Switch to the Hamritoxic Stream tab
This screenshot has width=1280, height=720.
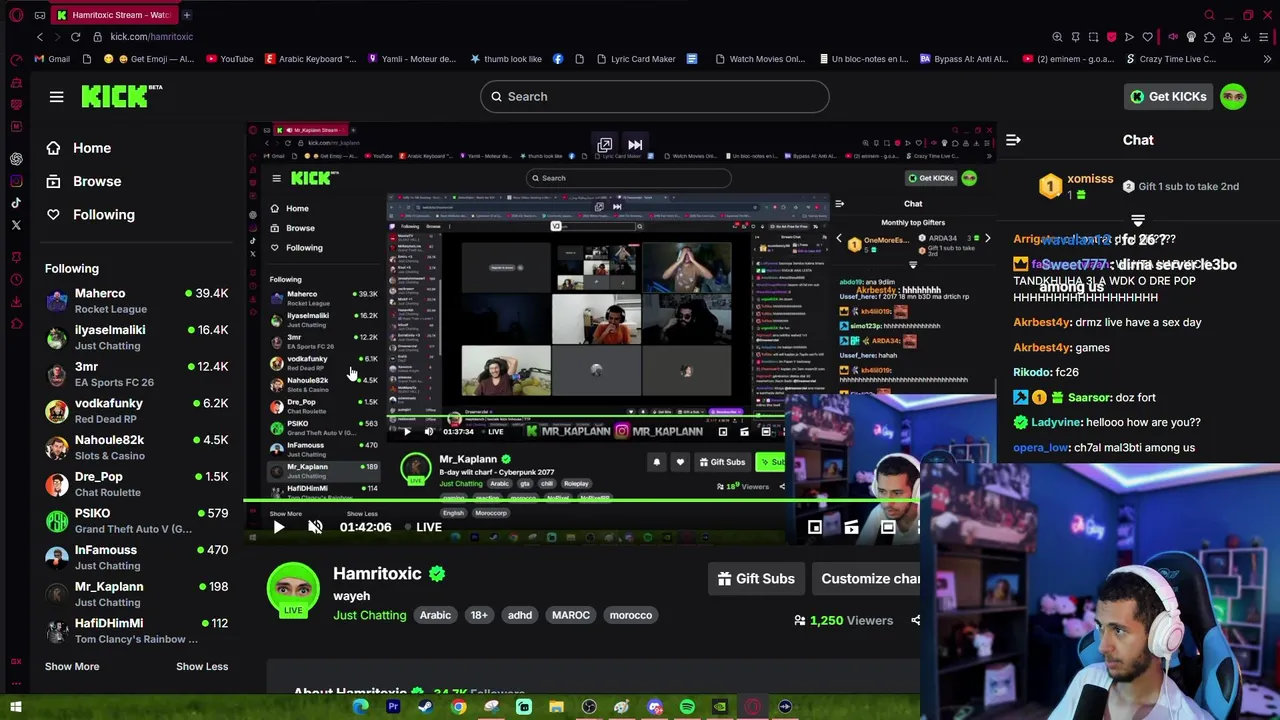coord(113,15)
